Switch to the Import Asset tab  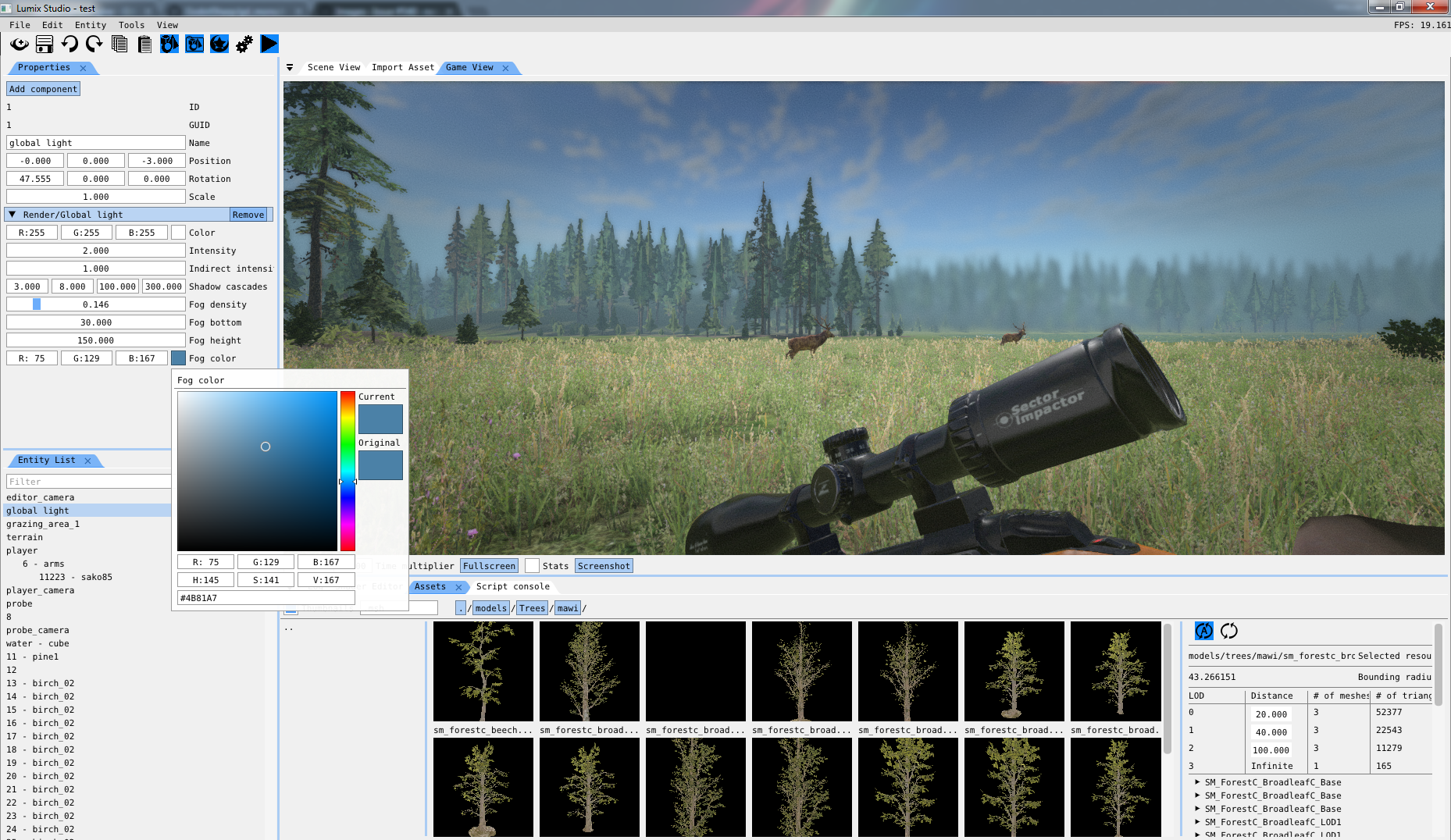[402, 68]
